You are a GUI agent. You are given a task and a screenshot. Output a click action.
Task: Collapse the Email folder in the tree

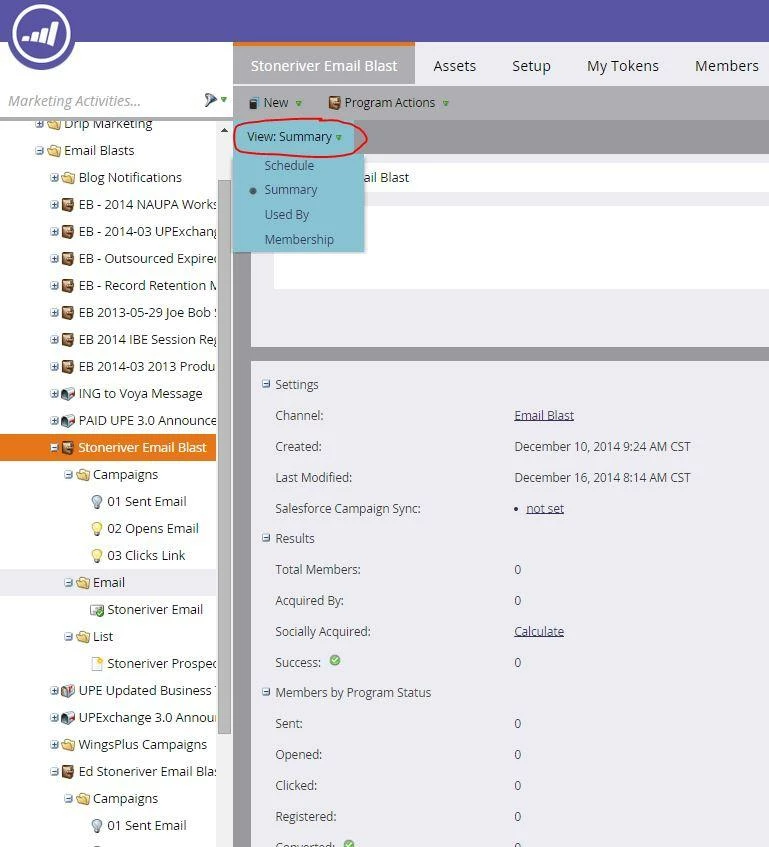pos(68,582)
